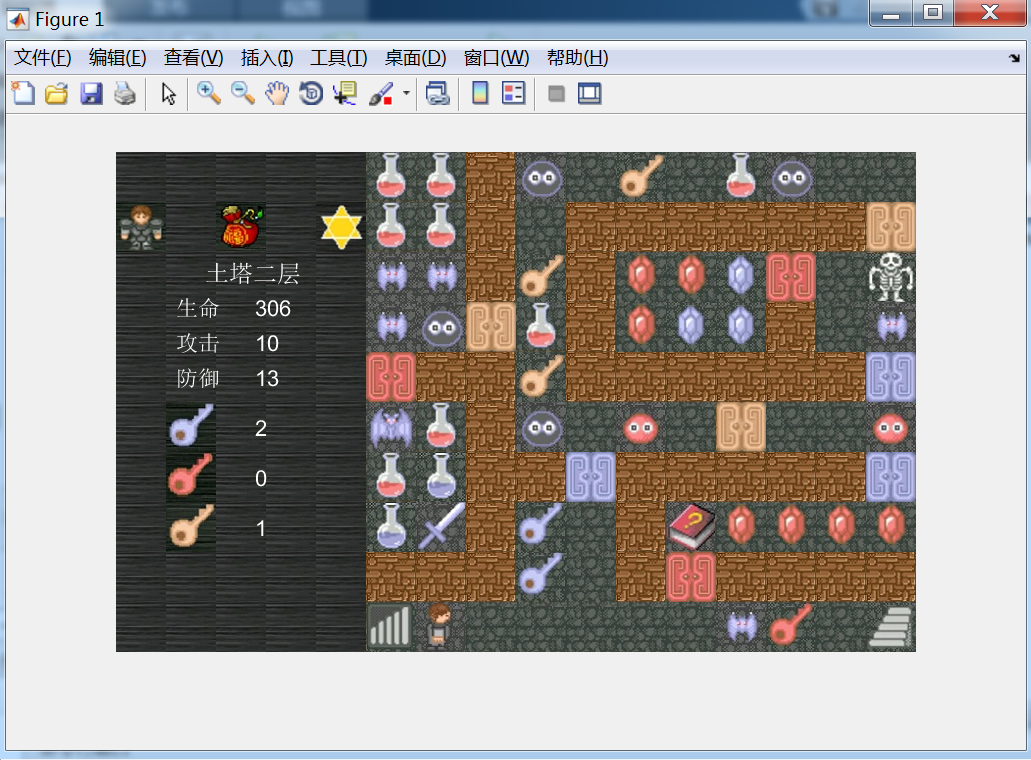The image size is (1031, 760).
Task: Open the 帮助(H) menu
Action: [577, 58]
